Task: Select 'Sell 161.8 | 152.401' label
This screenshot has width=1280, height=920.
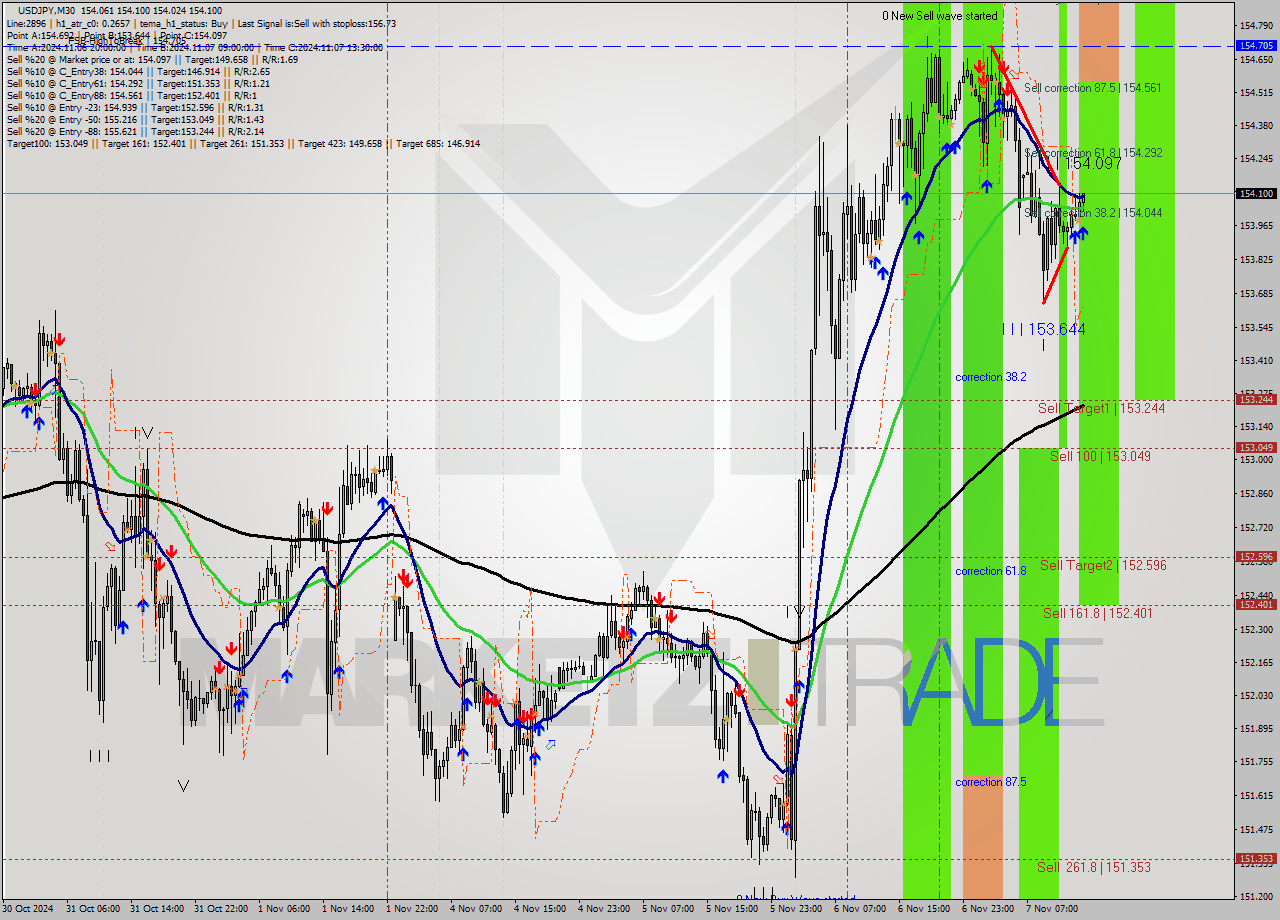Action: [1097, 613]
